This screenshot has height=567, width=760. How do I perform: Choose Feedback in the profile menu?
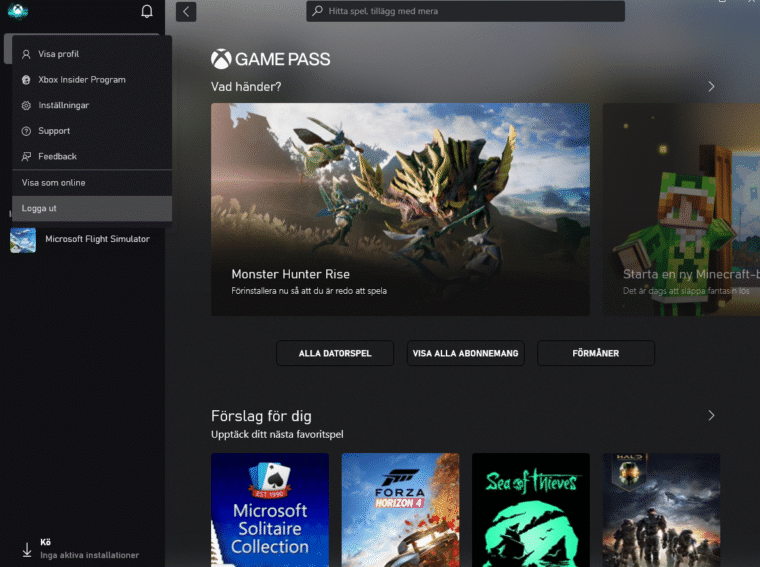(92, 156)
